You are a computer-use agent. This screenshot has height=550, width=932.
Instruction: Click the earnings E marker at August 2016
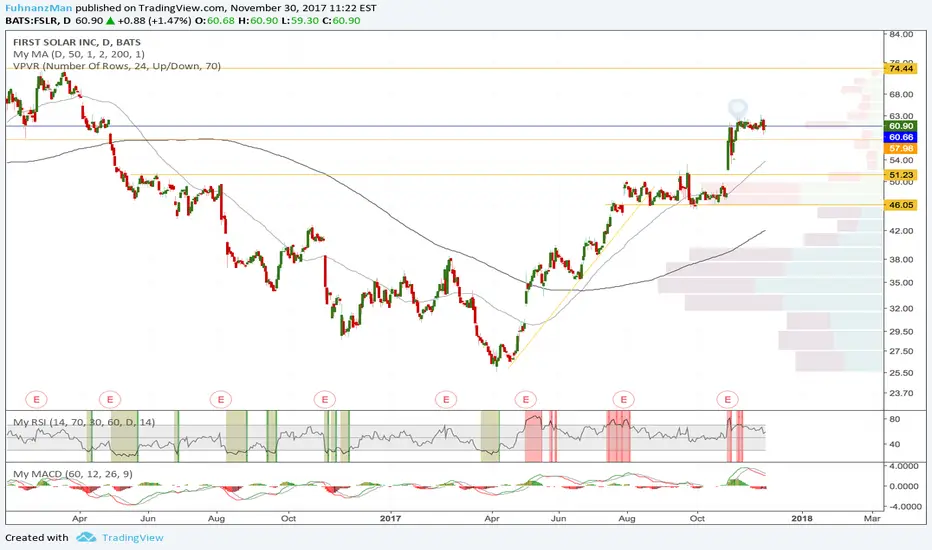pos(221,399)
